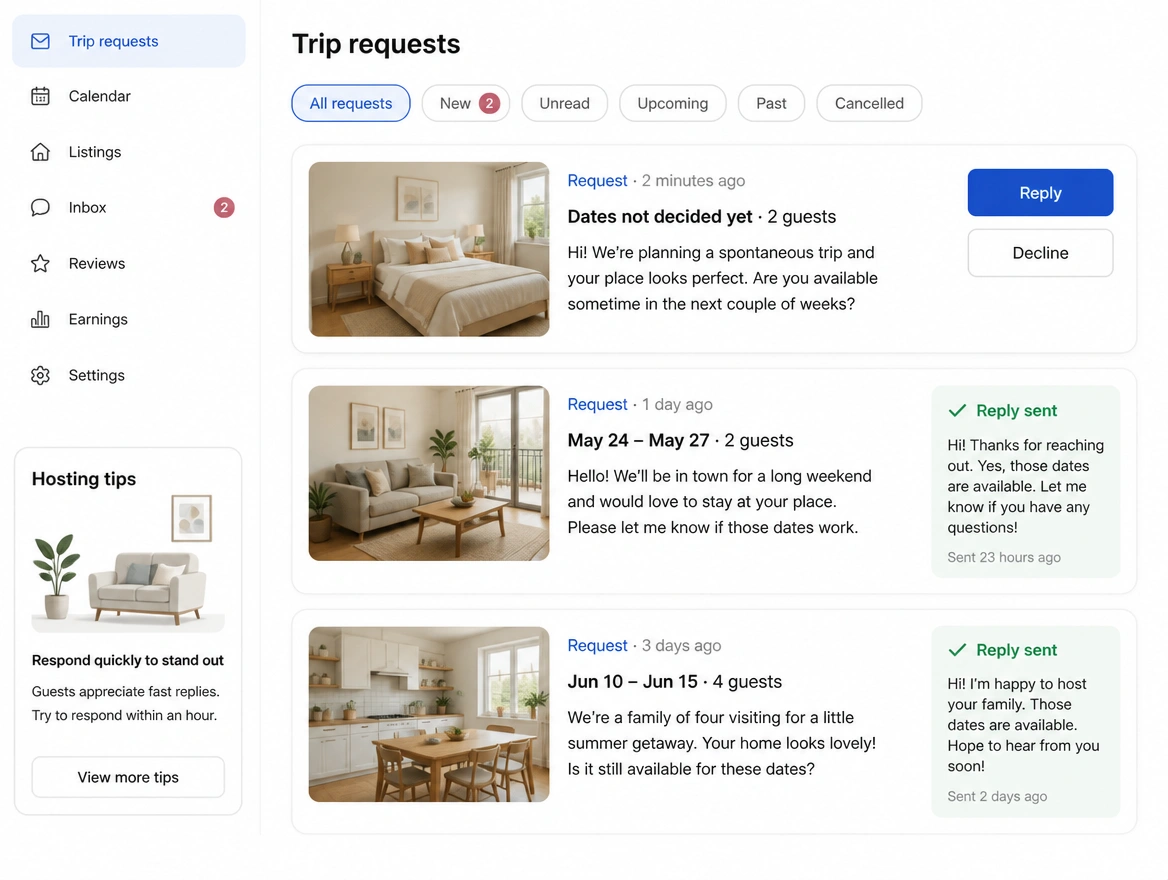Click the Request link for May 24 stay

click(x=597, y=404)
